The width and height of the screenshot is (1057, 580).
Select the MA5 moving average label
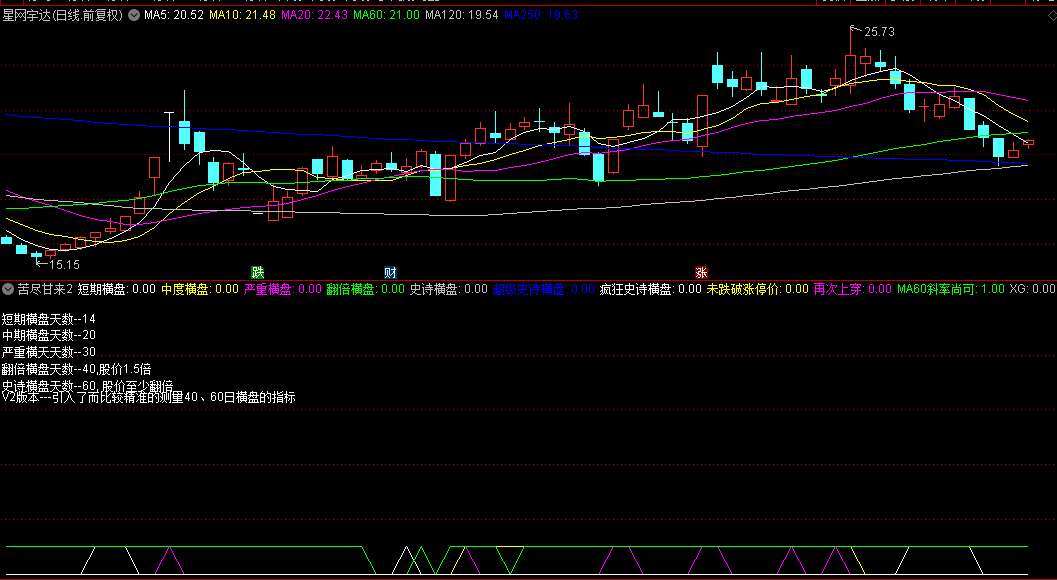[x=173, y=16]
